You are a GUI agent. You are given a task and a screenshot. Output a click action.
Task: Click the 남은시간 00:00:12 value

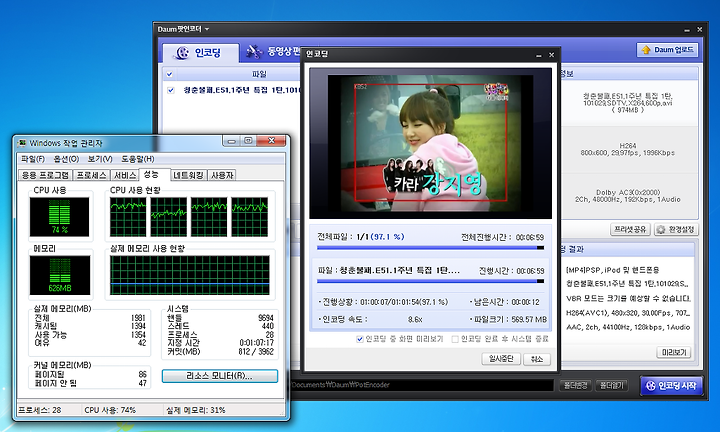pos(525,302)
